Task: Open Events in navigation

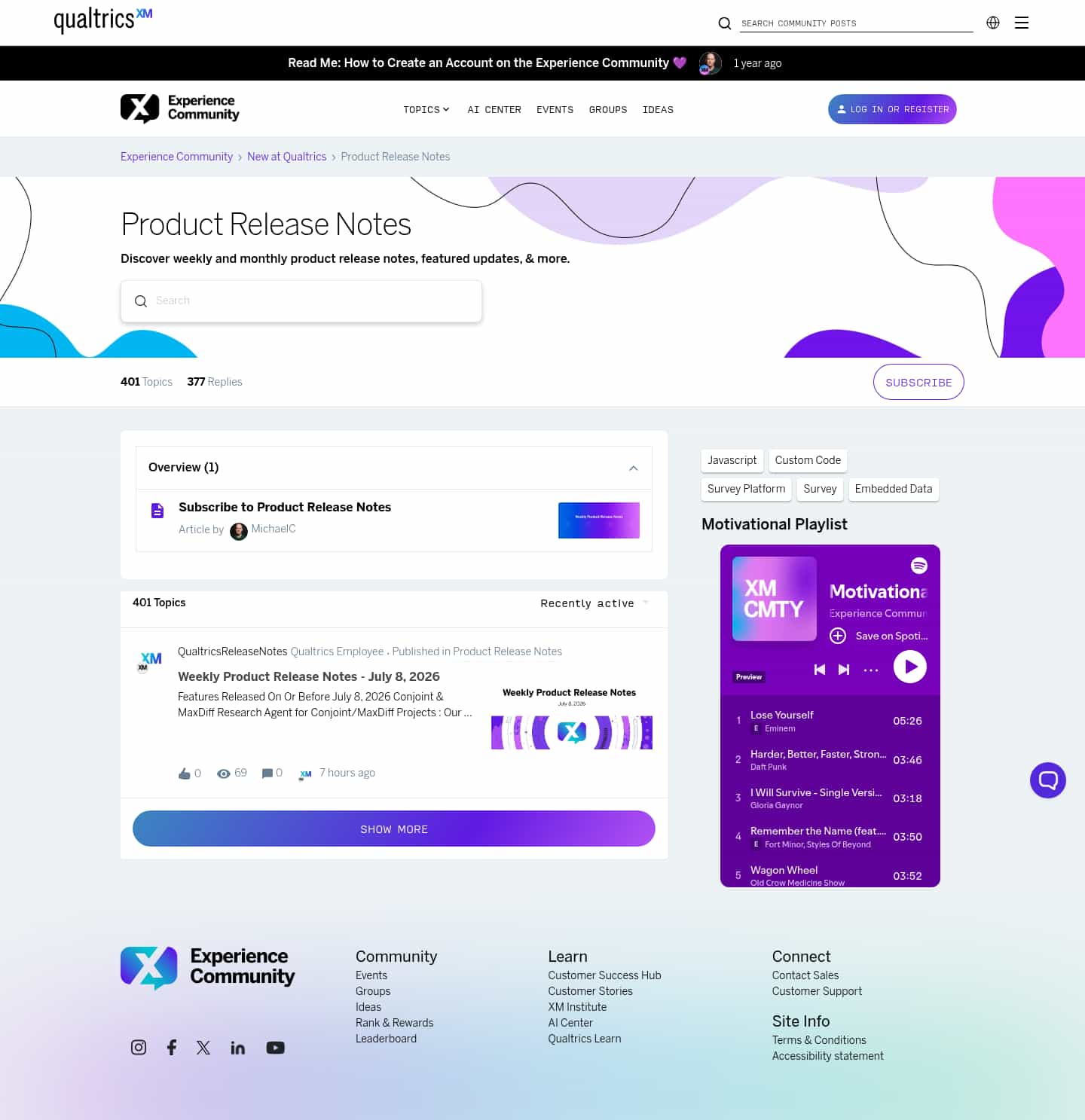Action: 555,109
